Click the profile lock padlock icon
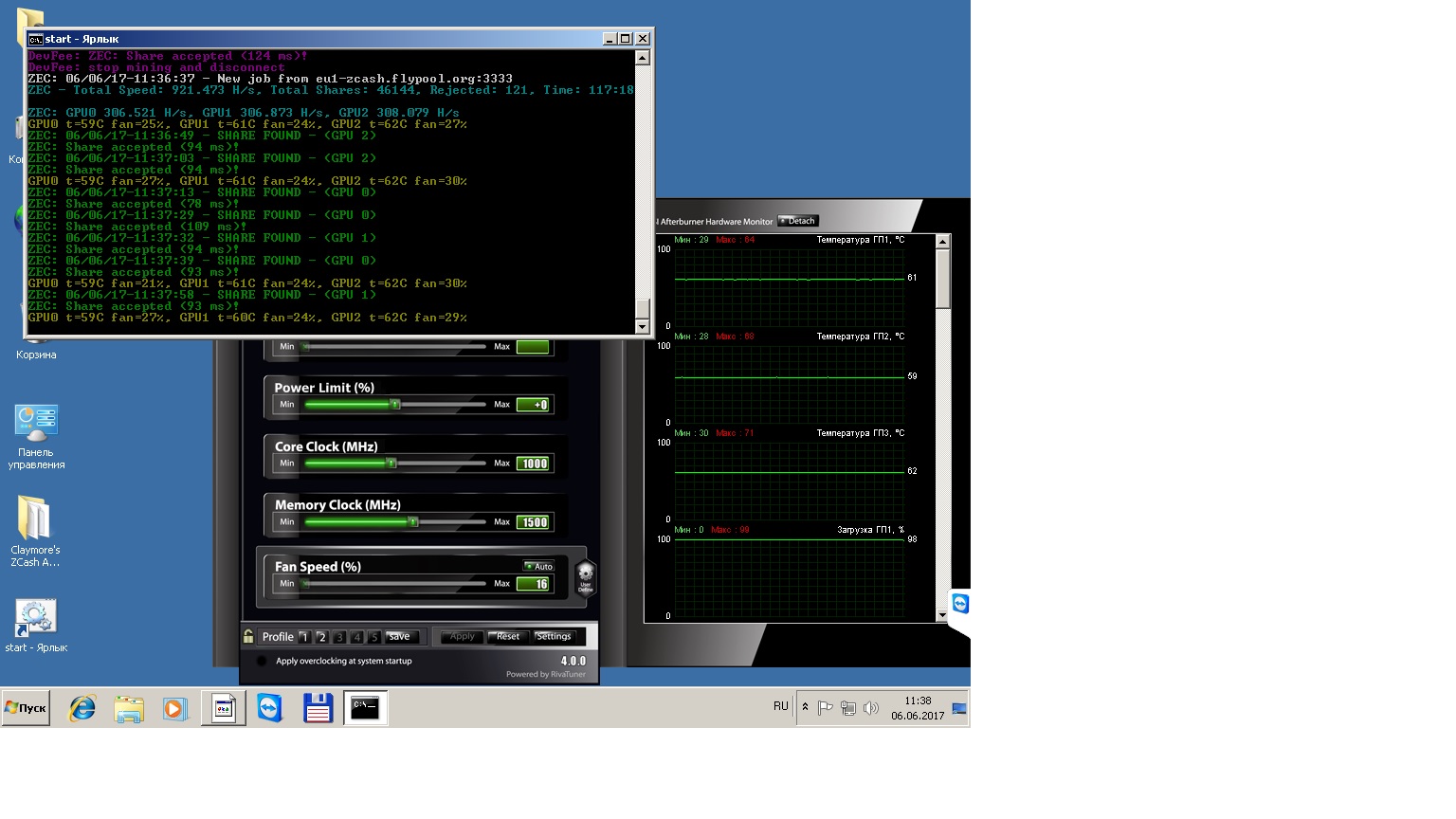This screenshot has height=819, width=1456. point(248,637)
